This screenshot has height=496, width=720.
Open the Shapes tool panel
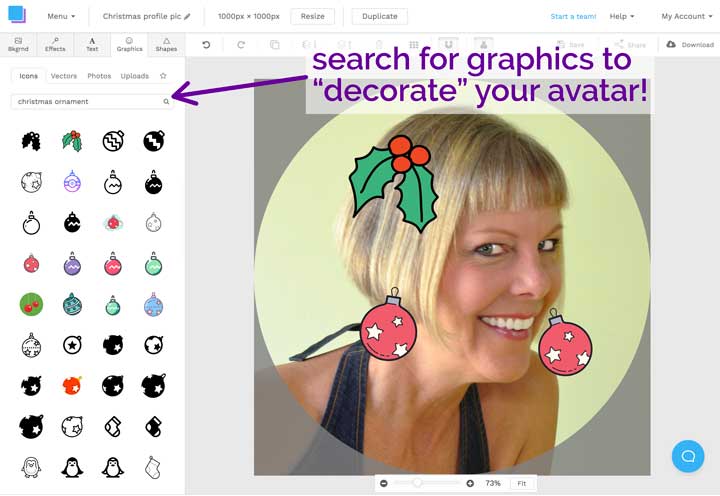(x=166, y=45)
